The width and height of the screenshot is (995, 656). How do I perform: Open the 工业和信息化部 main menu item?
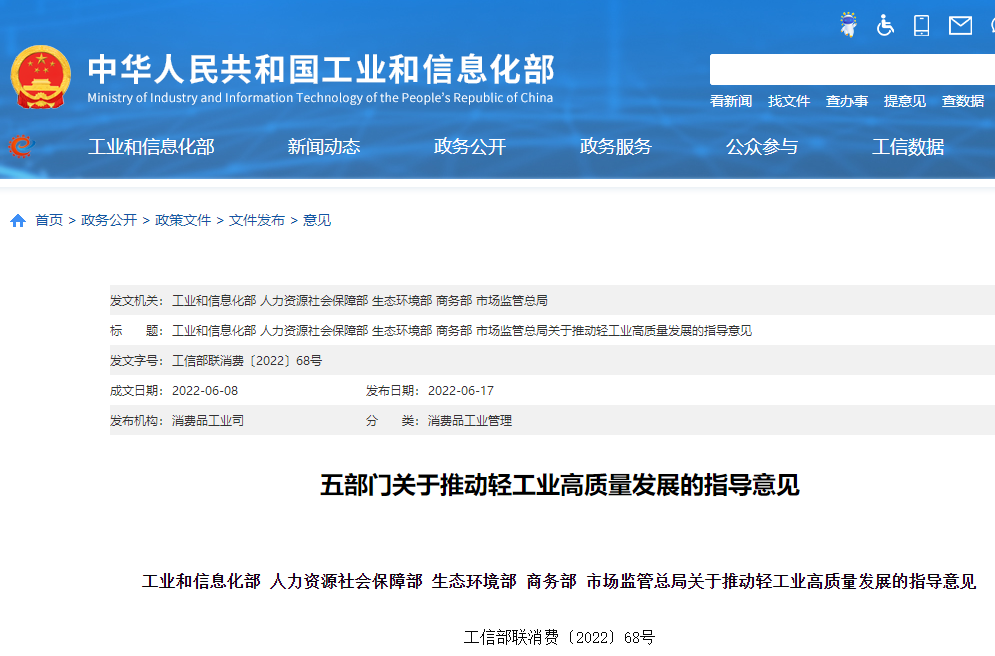pyautogui.click(x=151, y=147)
